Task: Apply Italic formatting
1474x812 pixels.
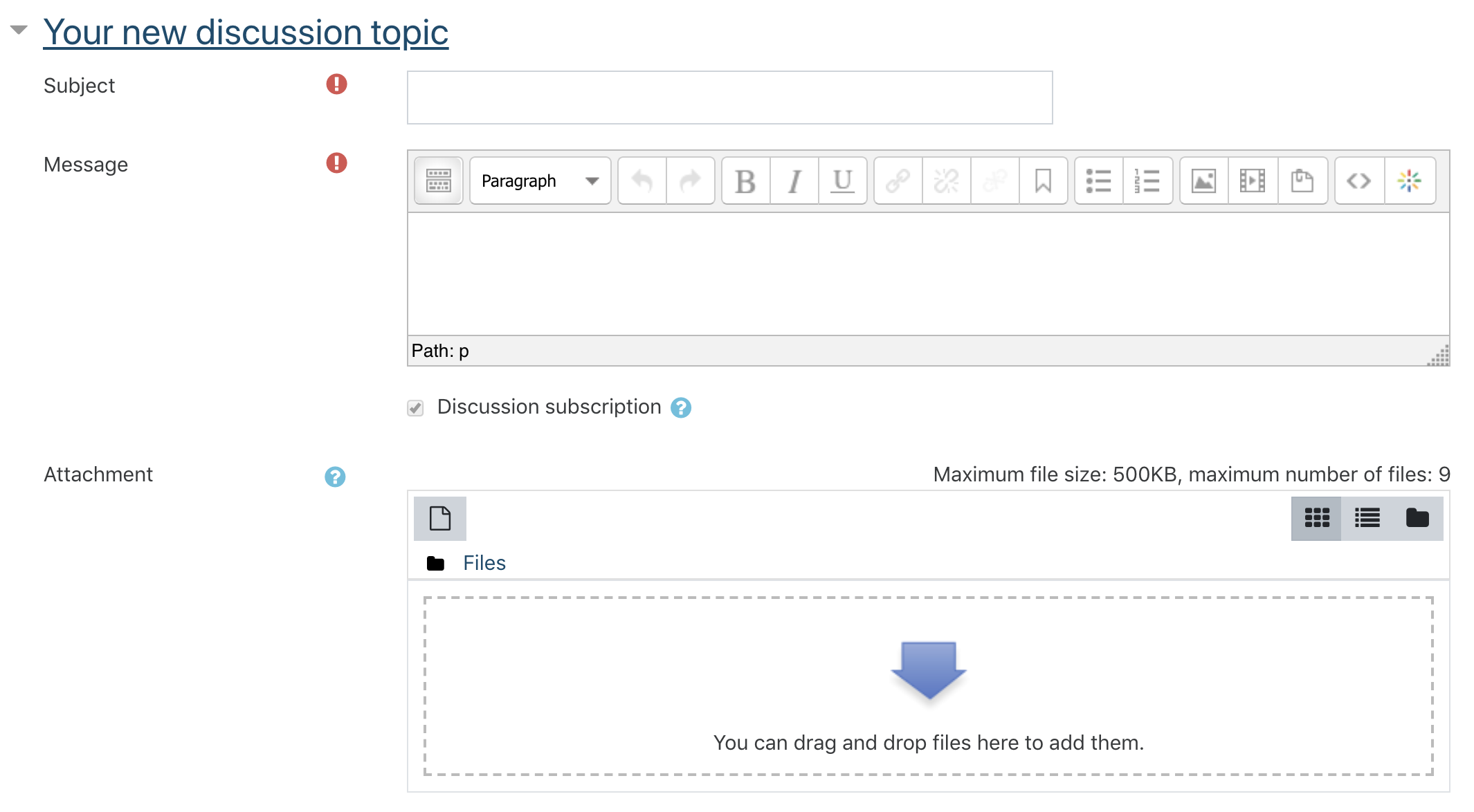Action: click(x=794, y=181)
